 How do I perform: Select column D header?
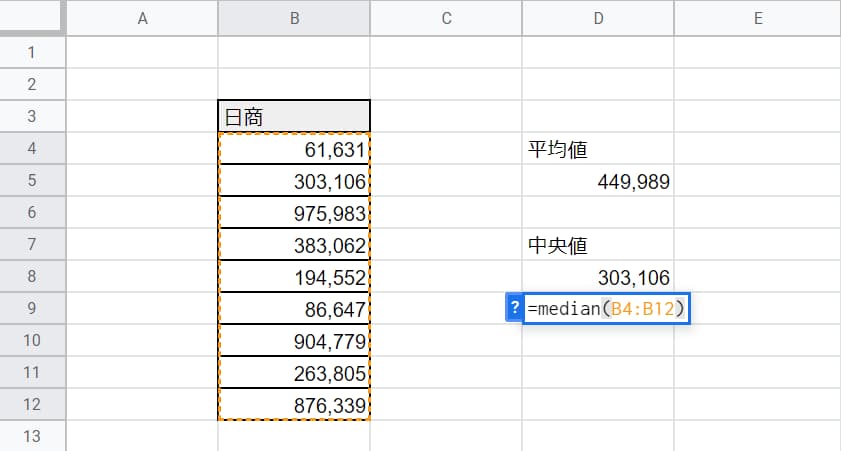click(598, 18)
